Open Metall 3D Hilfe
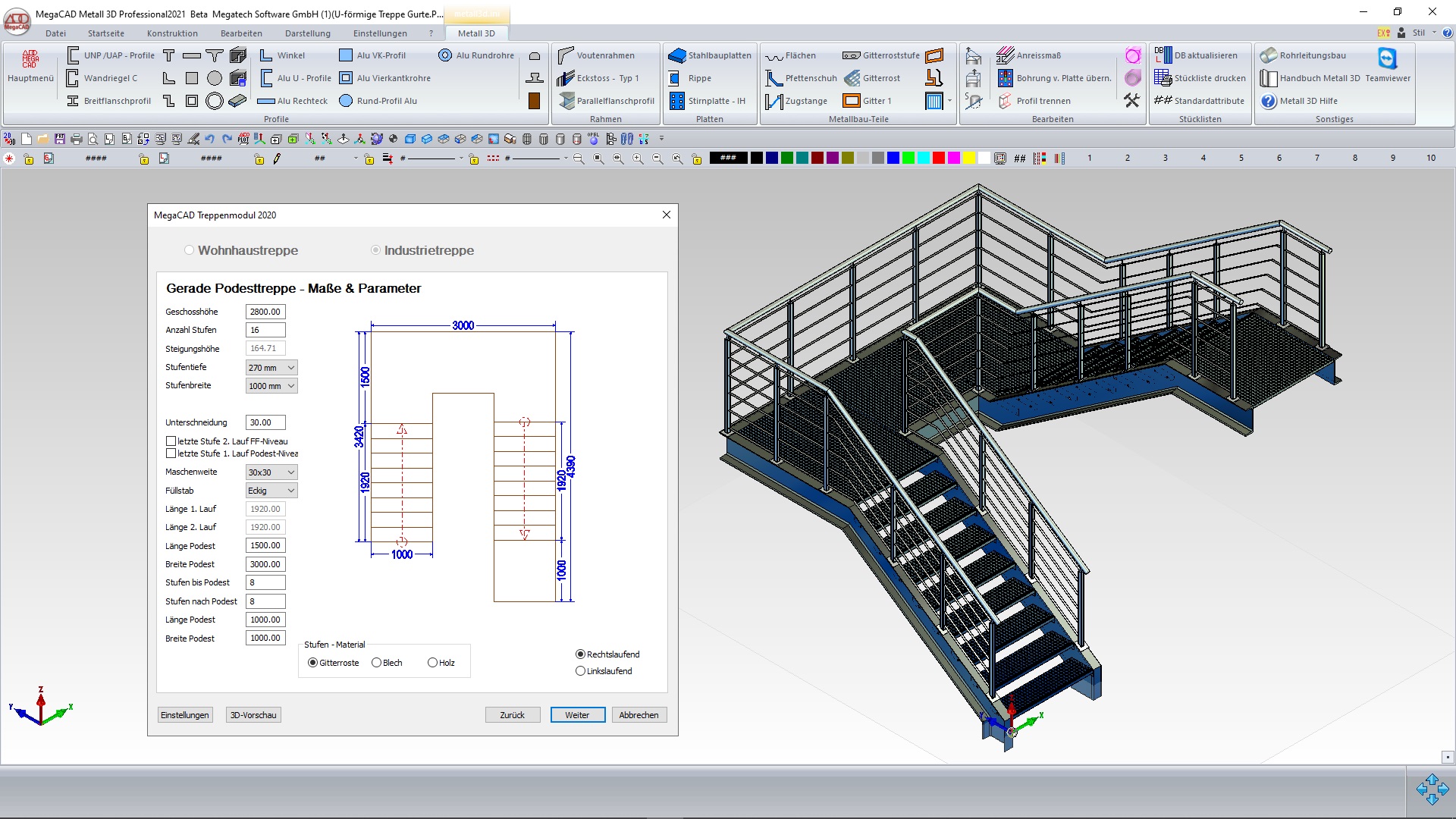This screenshot has height=819, width=1456. (x=1269, y=101)
